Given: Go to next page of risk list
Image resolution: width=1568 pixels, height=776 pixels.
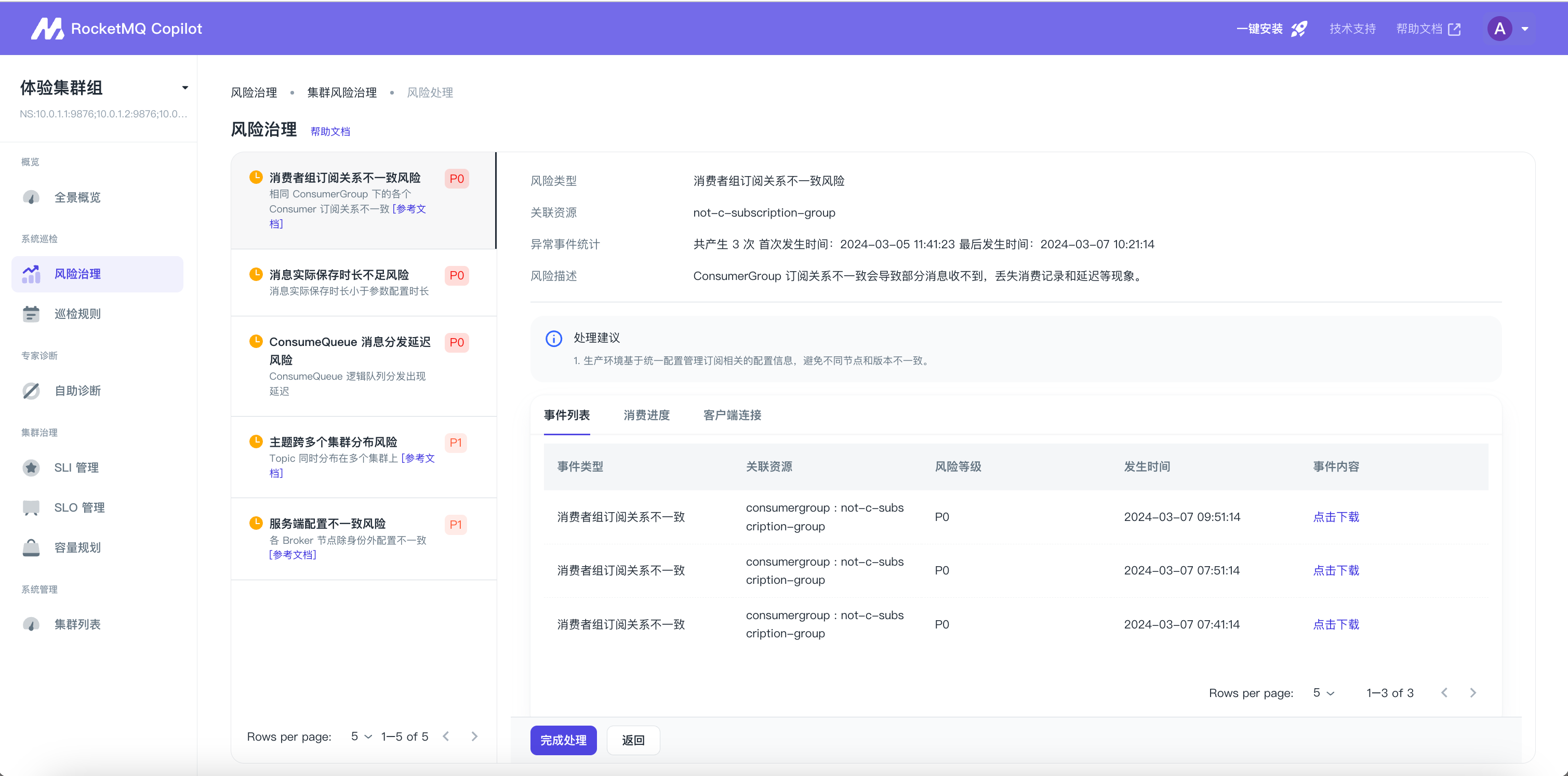Looking at the screenshot, I should (x=475, y=737).
